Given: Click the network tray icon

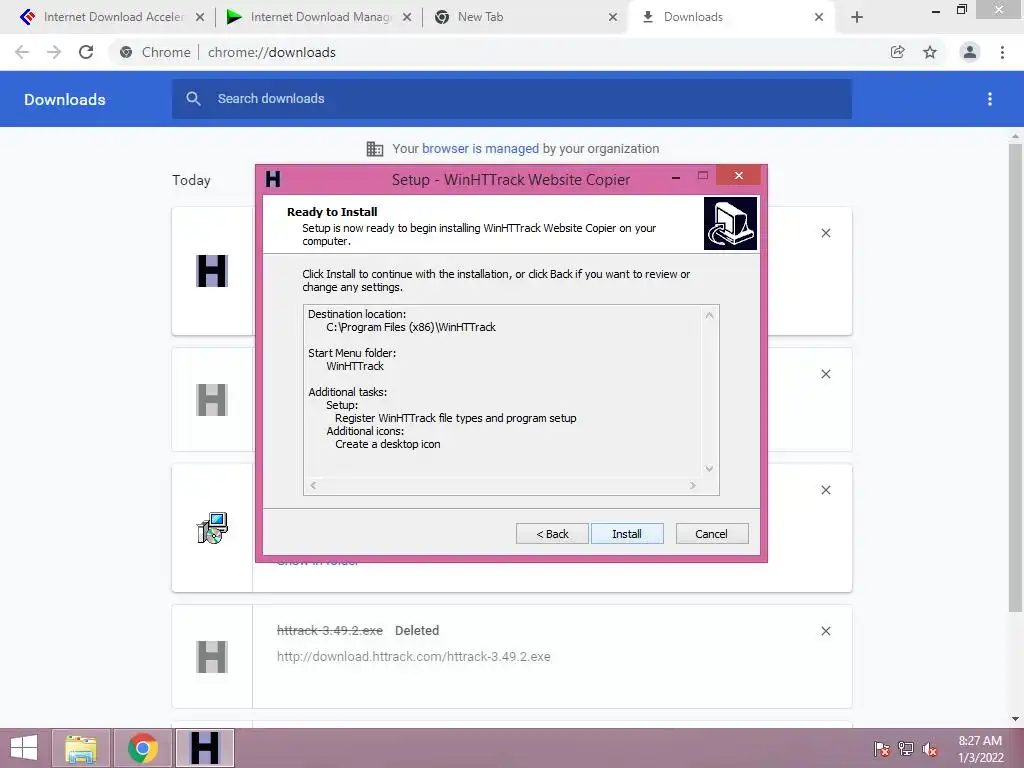Looking at the screenshot, I should 906,749.
